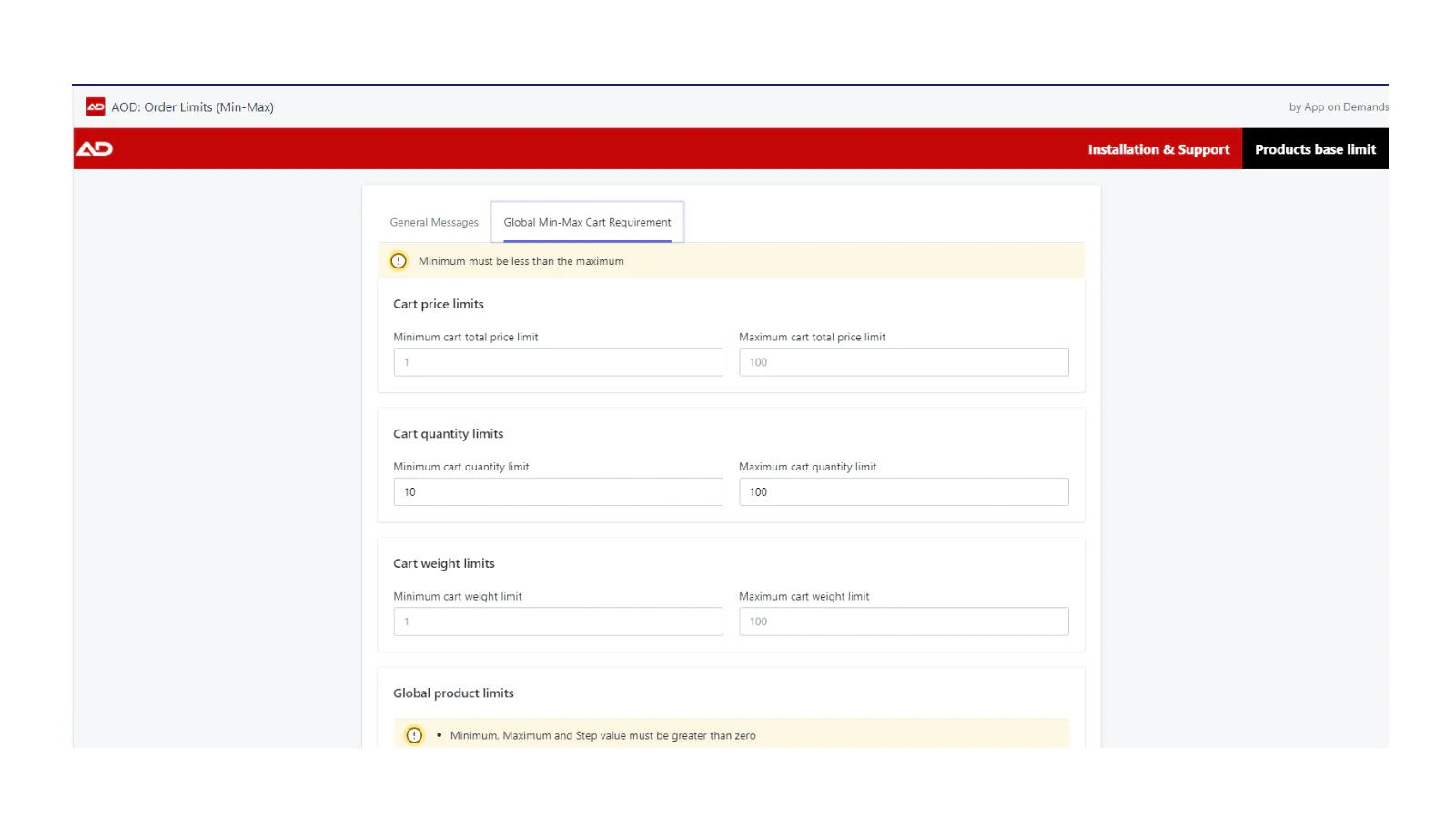
Task: Click into the Maximum cart weight limit field
Action: tap(903, 622)
